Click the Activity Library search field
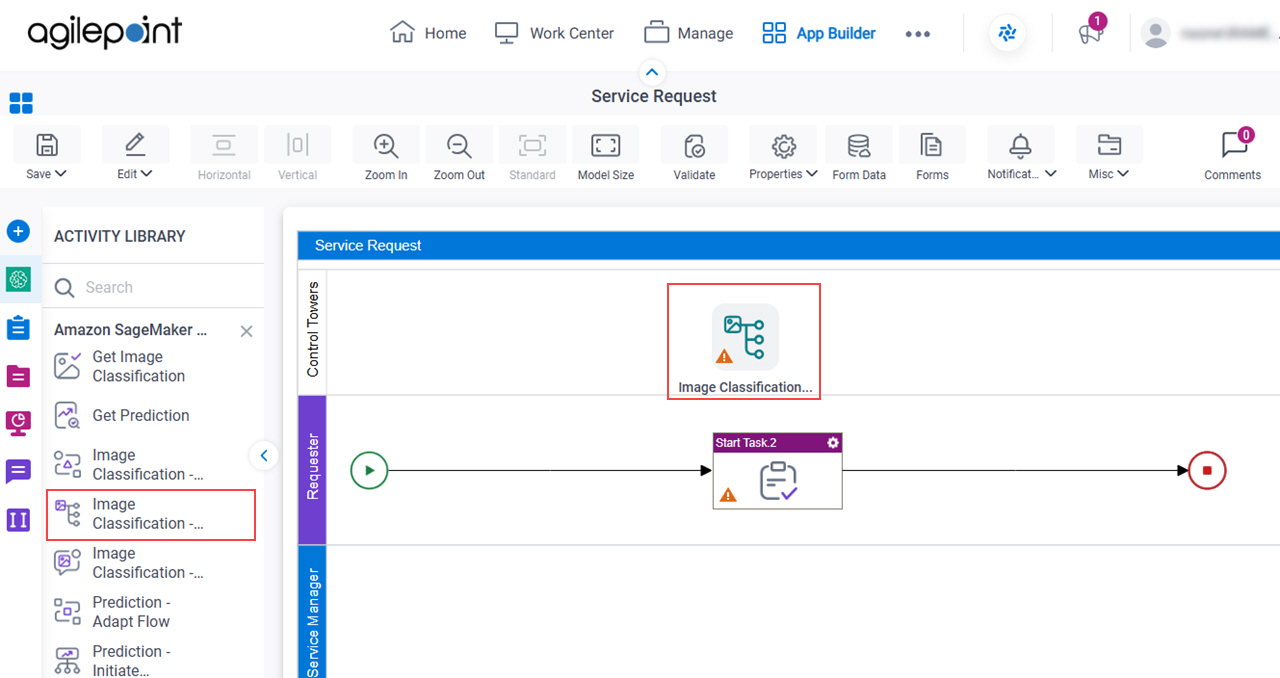 pyautogui.click(x=153, y=287)
